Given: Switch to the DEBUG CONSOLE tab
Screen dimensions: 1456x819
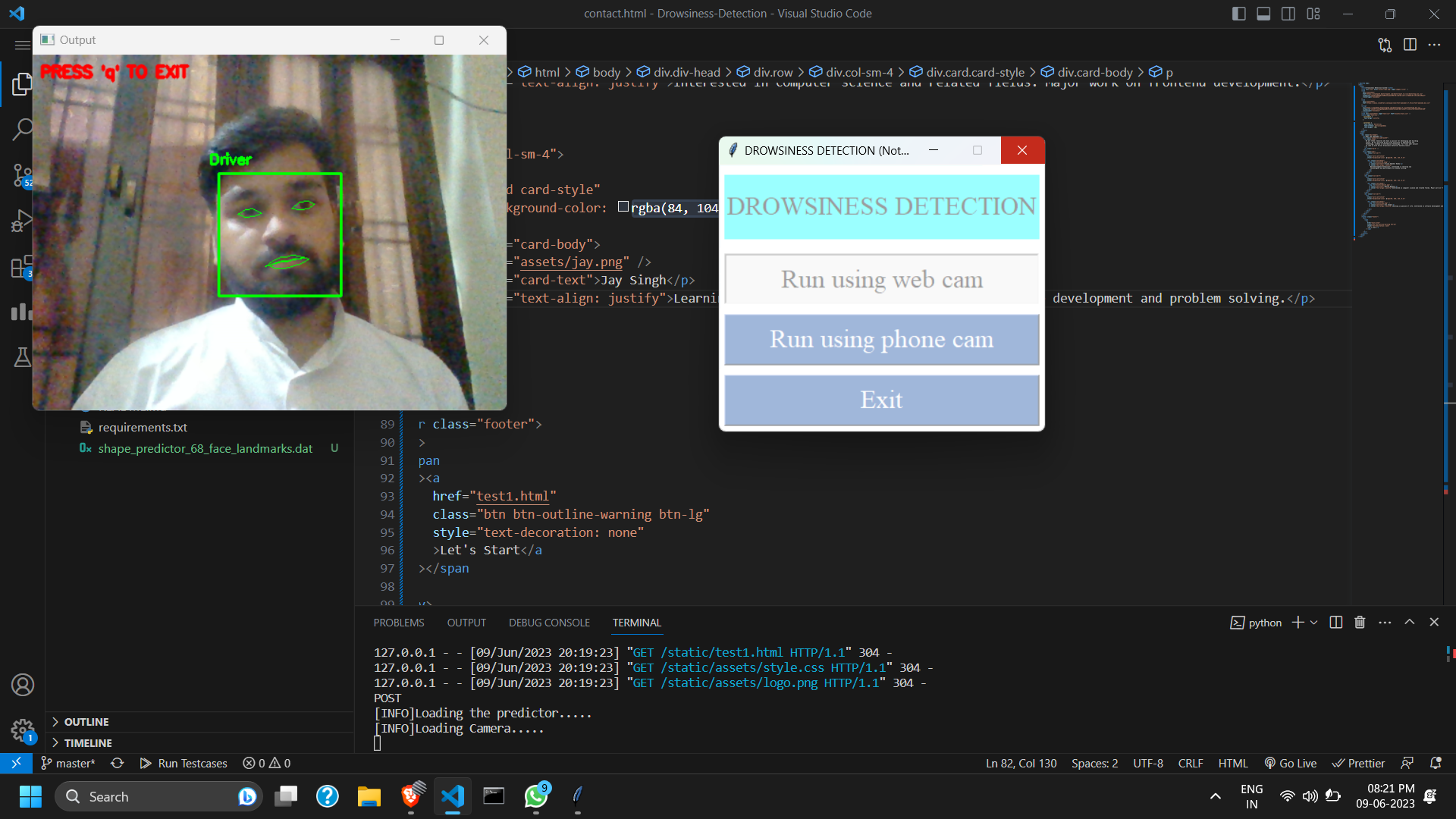Looking at the screenshot, I should point(549,623).
